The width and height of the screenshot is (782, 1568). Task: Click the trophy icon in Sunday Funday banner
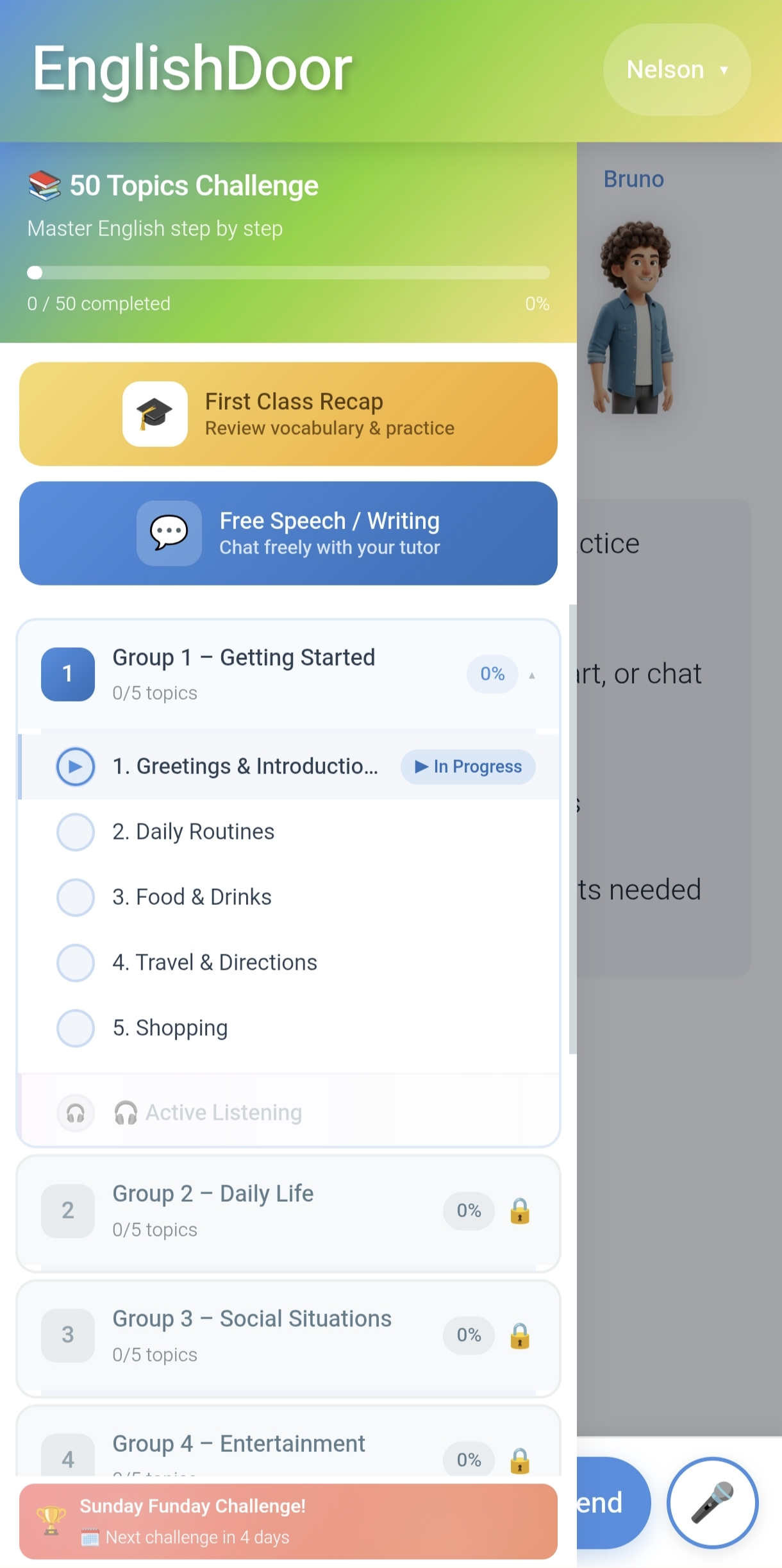tap(51, 1521)
